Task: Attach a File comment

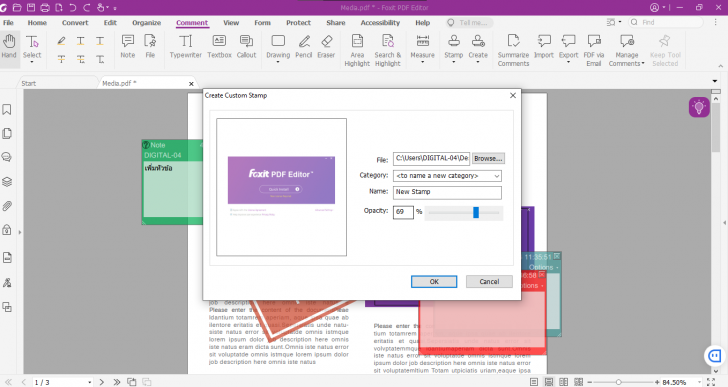Action: point(150,46)
